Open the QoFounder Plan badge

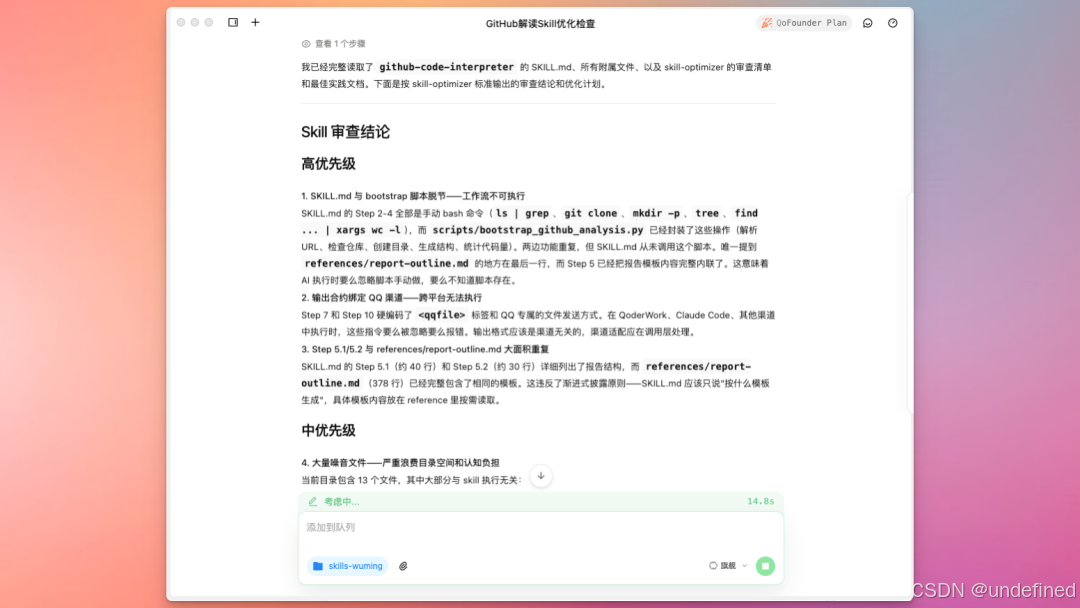coord(804,23)
